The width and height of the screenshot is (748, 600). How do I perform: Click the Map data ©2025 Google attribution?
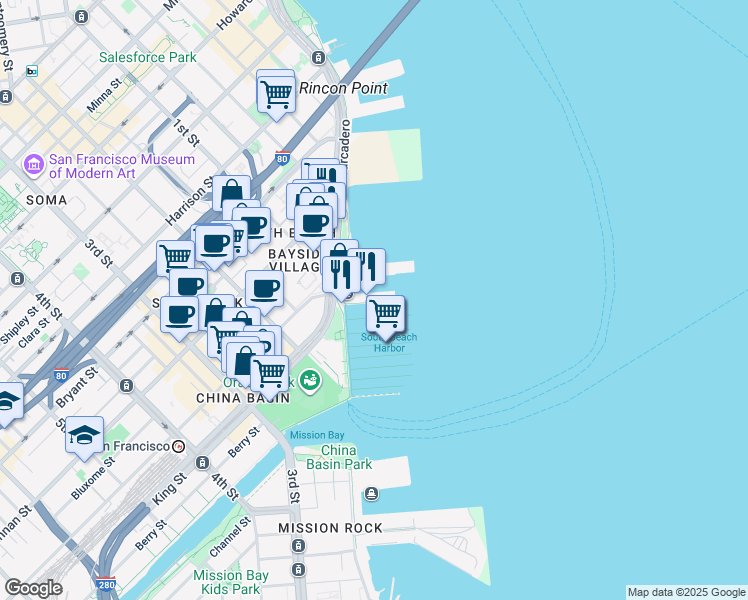(x=685, y=592)
